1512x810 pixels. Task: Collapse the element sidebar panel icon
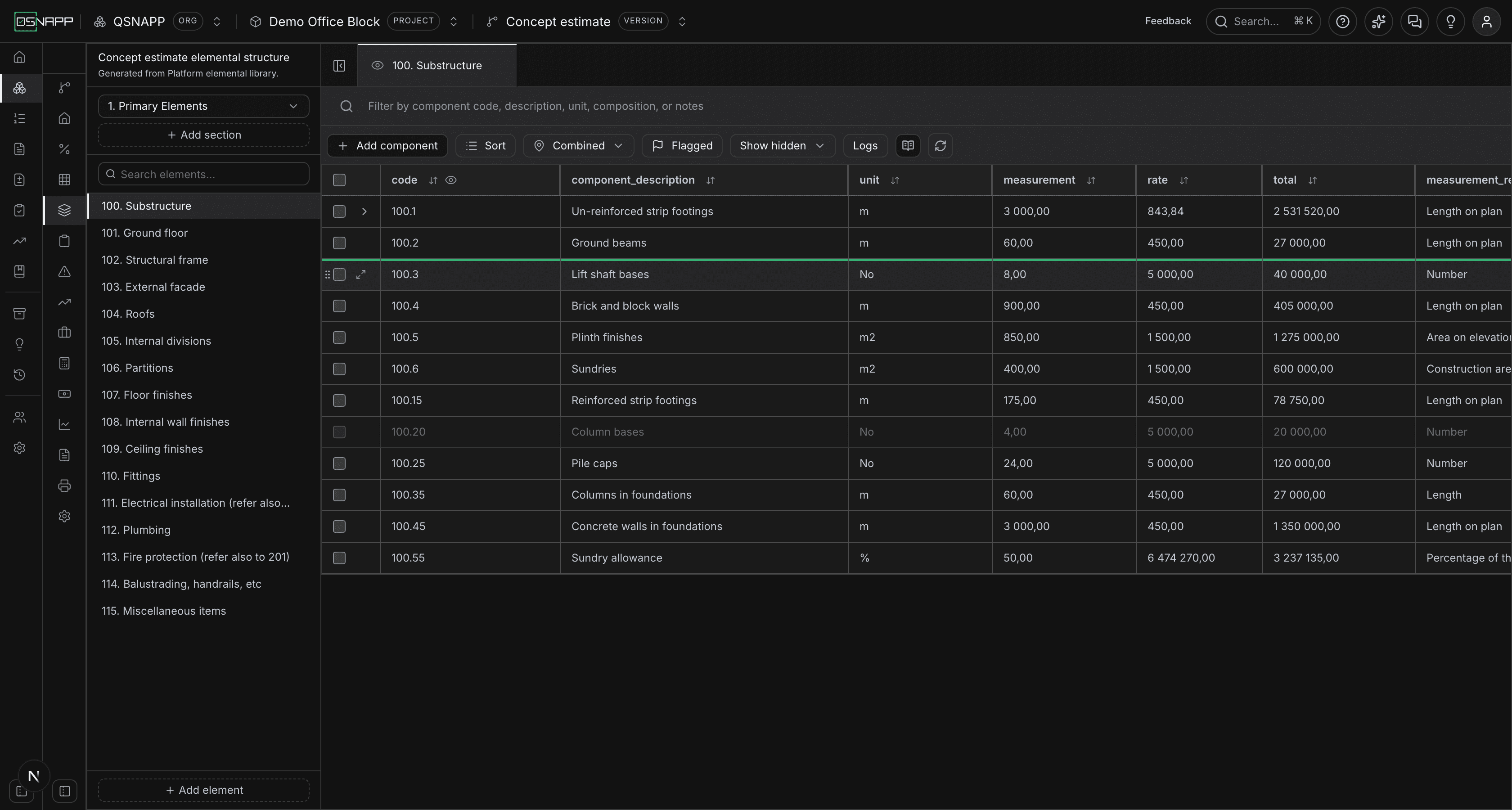339,66
